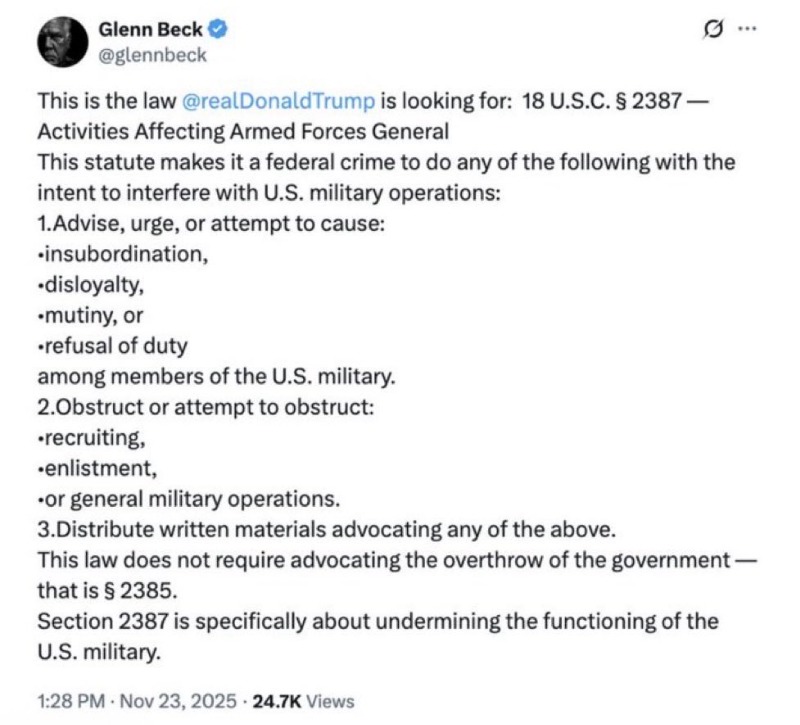Open the three-dot more options menu
This screenshot has width=800, height=725.
tap(747, 30)
